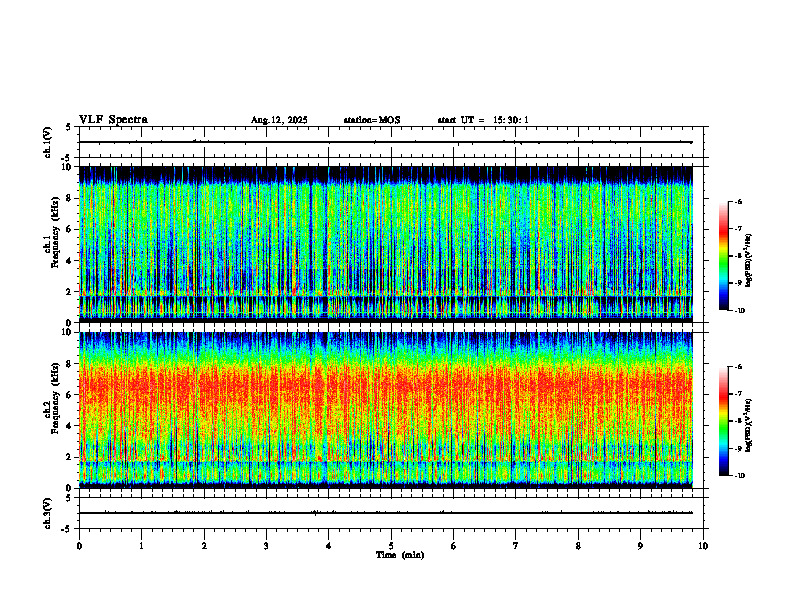The height and width of the screenshot is (612, 792).
Task: Click the "-7" tick on ch.2 color bar
Action: (738, 394)
